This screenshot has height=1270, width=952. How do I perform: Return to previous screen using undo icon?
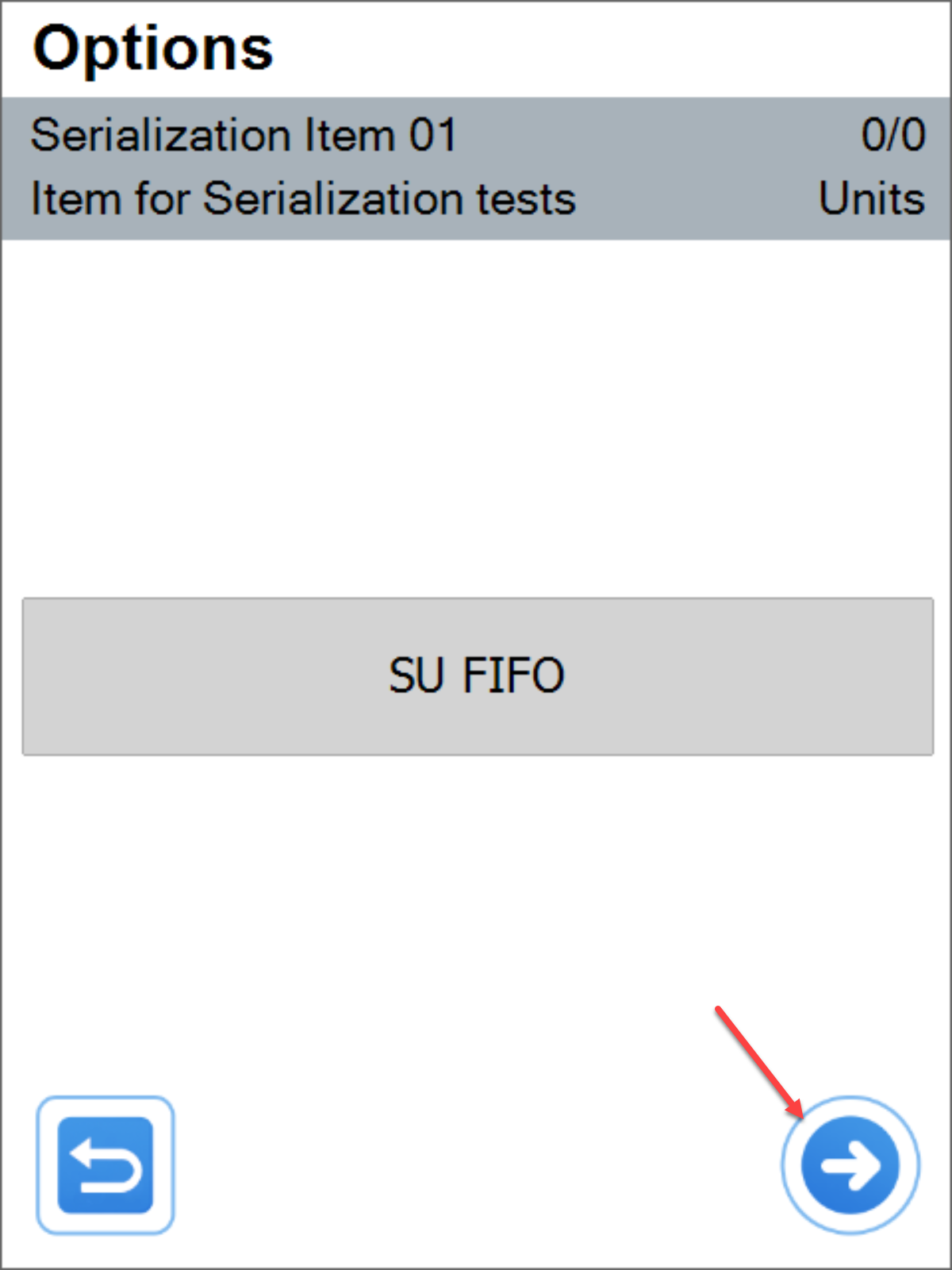click(x=105, y=1164)
